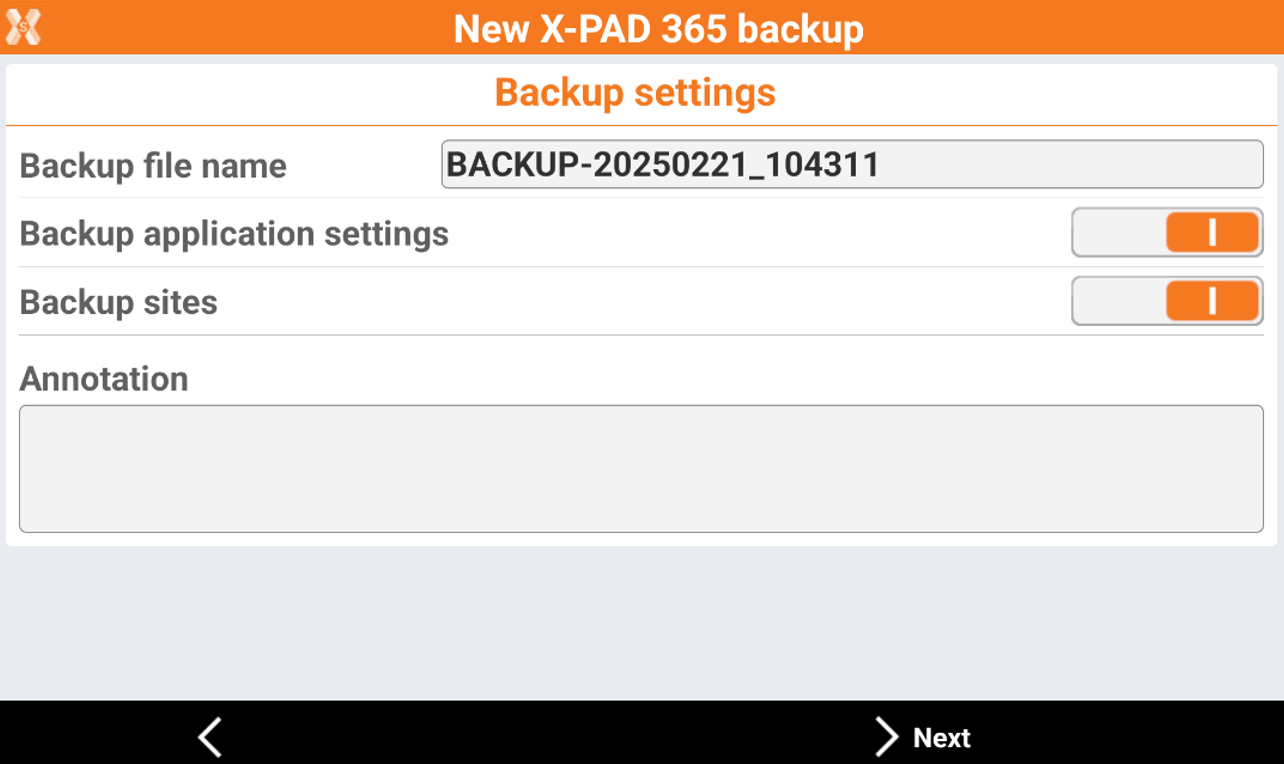Click the X-PAD logo icon
This screenshot has width=1284, height=764.
pyautogui.click(x=23, y=26)
